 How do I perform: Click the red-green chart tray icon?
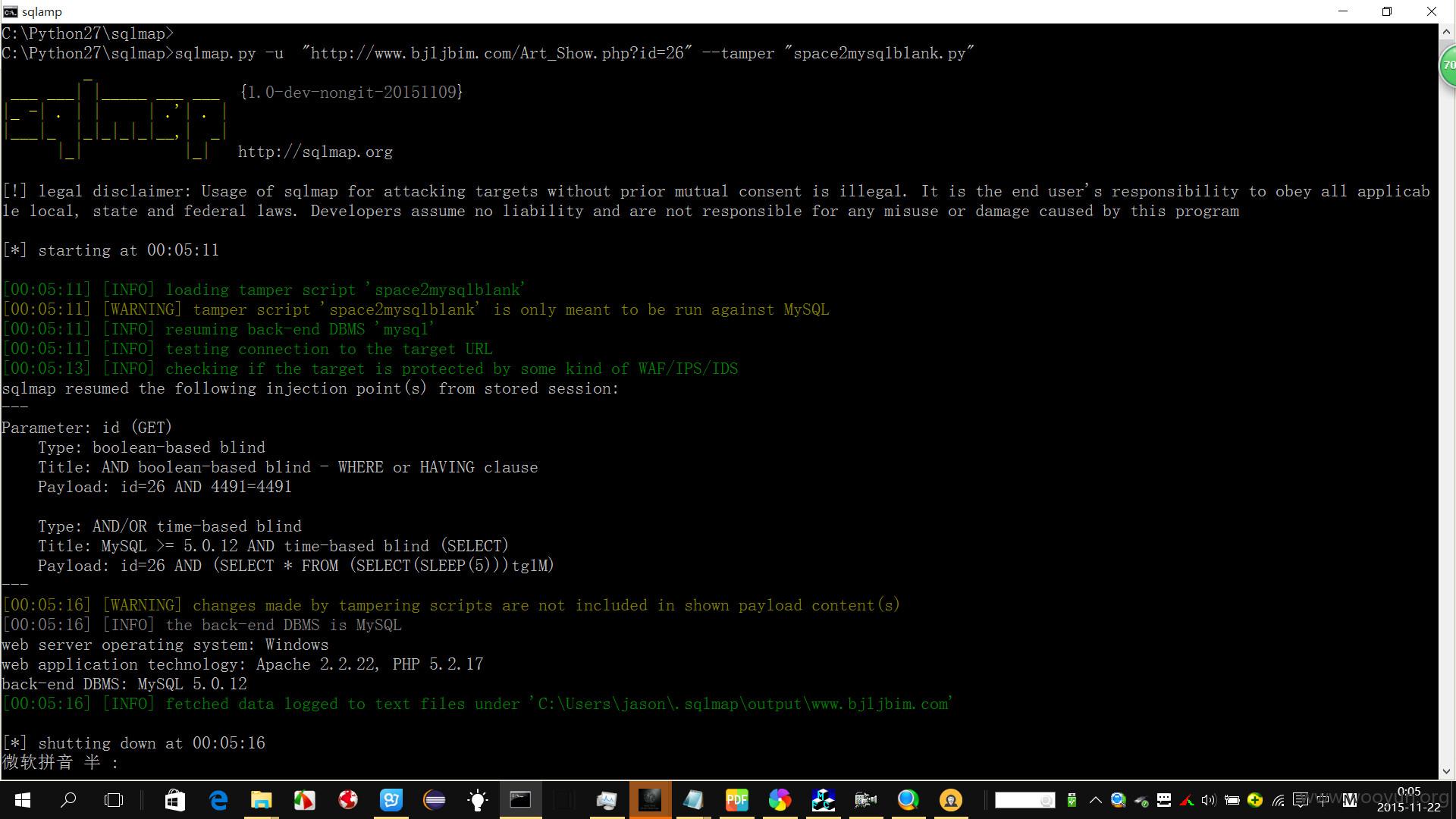(1187, 800)
